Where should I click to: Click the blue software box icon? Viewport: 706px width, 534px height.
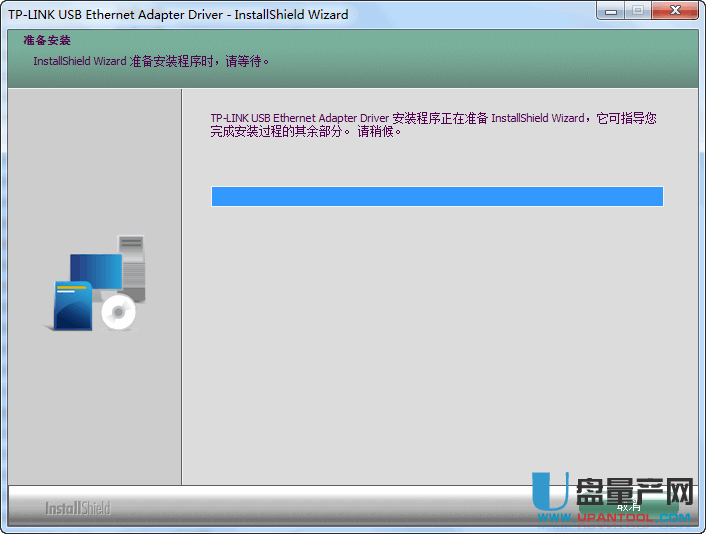coord(71,306)
